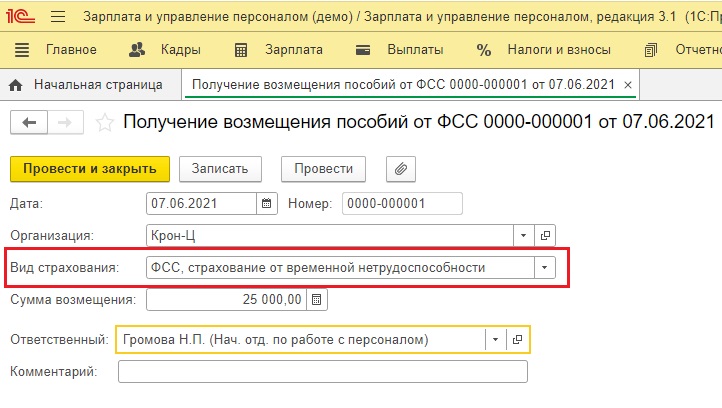Close the Получение возмещения пособий tab
Screen dimensions: 722x408
tap(628, 85)
